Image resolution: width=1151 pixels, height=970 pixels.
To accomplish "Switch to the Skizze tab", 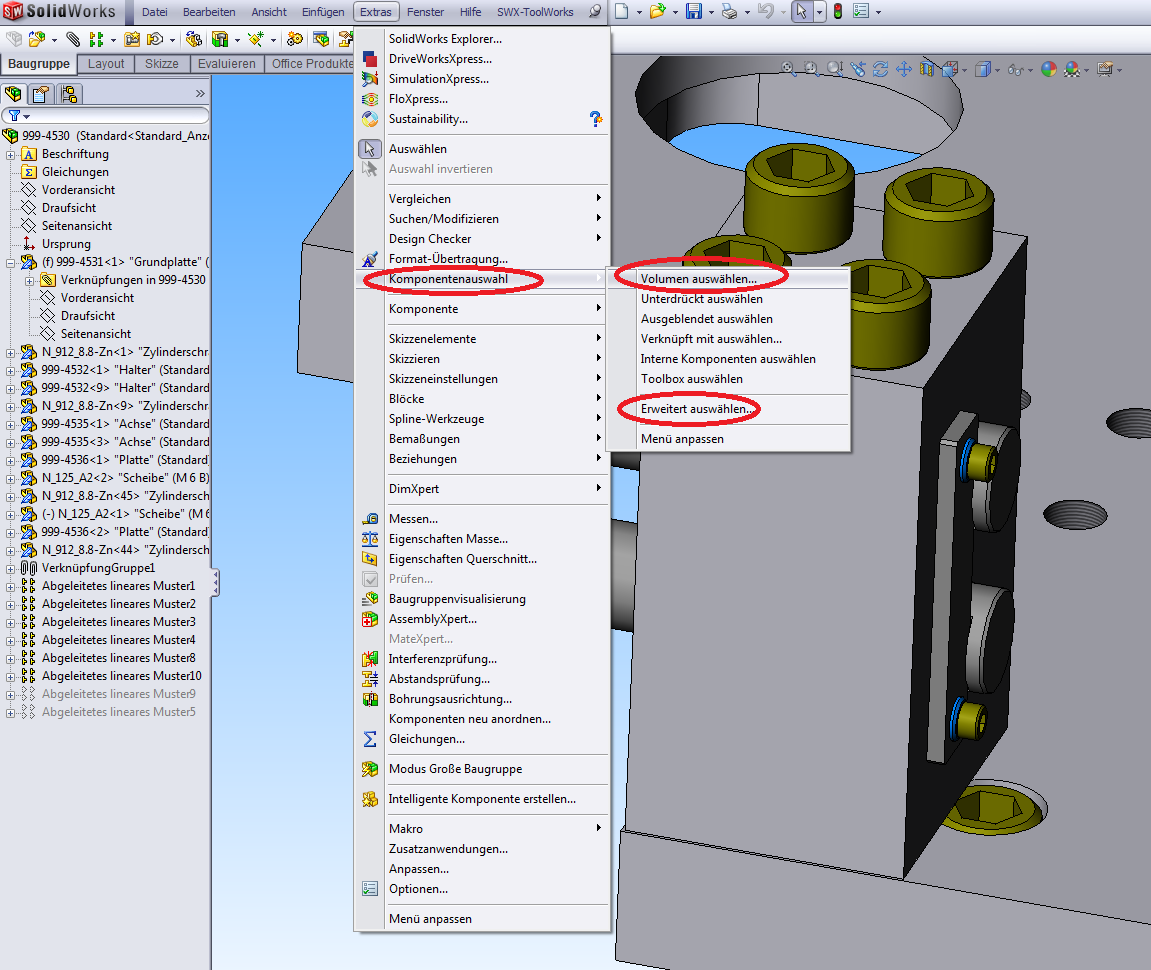I will [161, 64].
